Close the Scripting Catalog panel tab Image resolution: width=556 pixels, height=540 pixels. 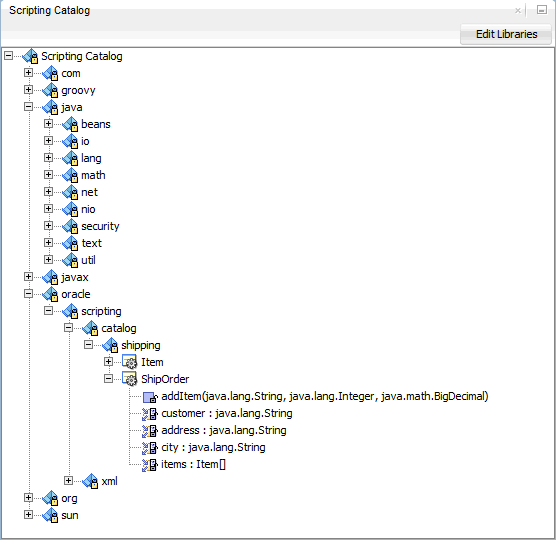[518, 11]
